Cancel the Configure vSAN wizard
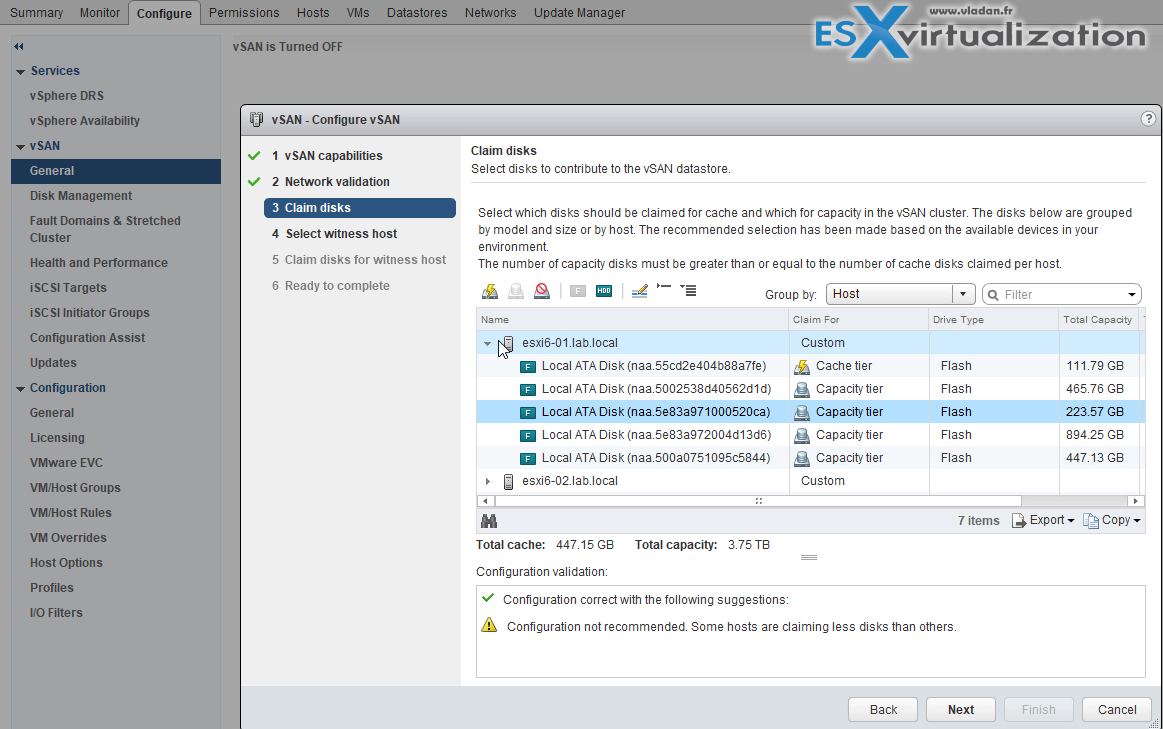Screen dimensions: 1163x729 [x=1116, y=710]
